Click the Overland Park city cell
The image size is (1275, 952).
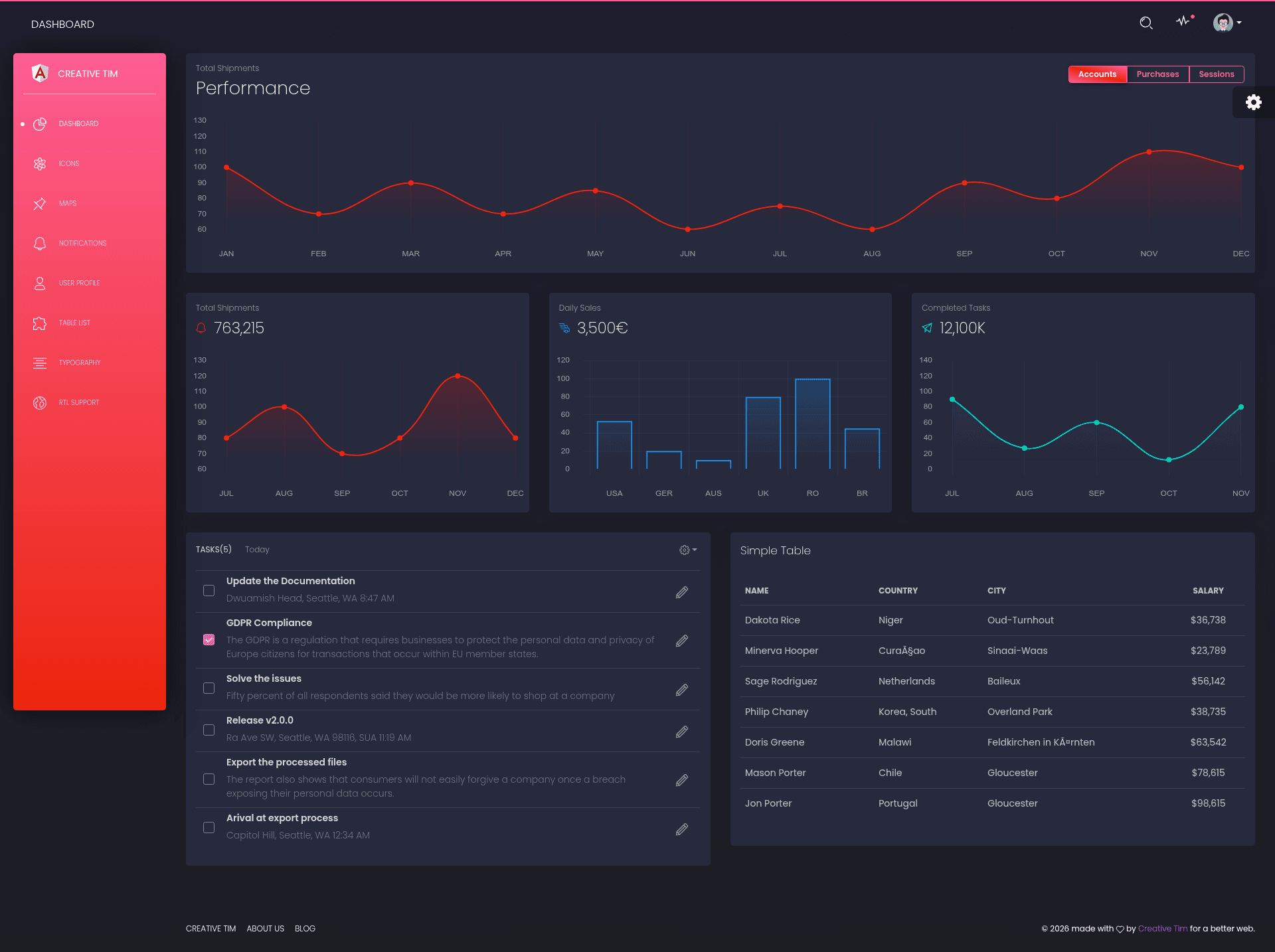(1019, 712)
